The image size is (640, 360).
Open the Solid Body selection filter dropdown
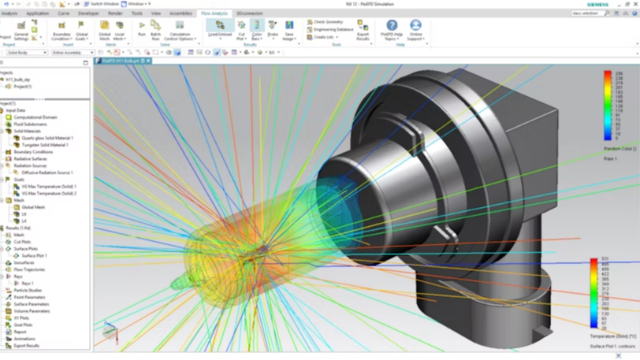coord(27,53)
